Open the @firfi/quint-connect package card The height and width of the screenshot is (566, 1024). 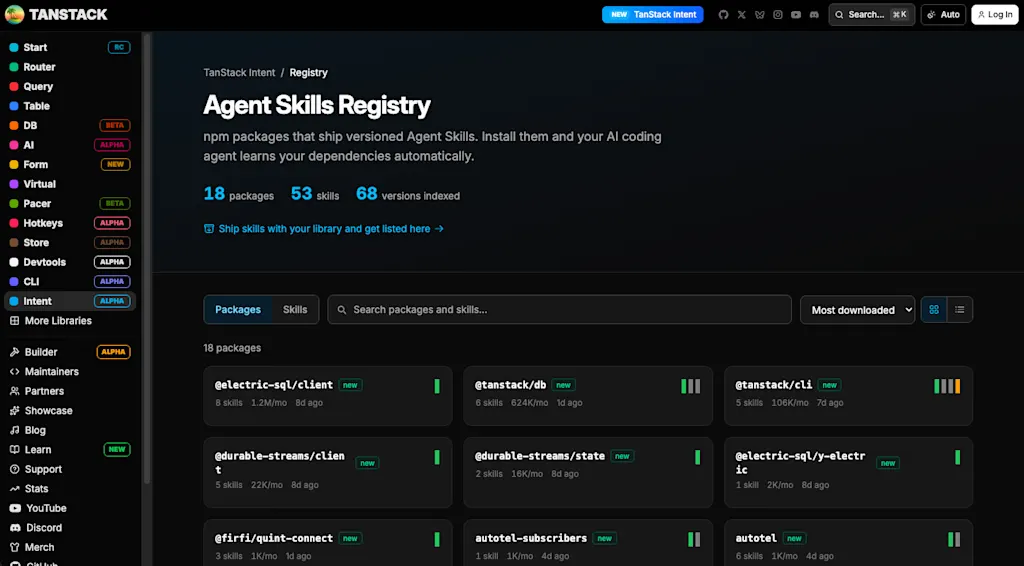[x=328, y=543]
